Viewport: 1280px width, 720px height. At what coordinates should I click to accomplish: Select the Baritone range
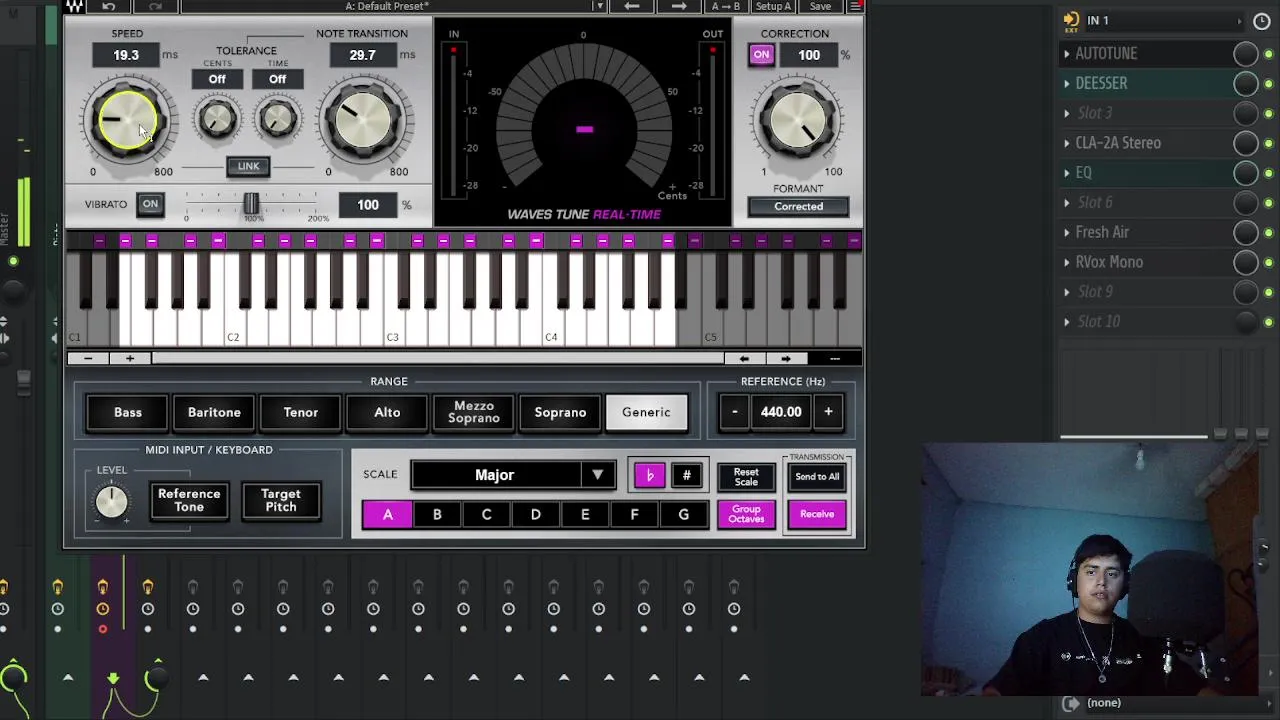(x=214, y=412)
